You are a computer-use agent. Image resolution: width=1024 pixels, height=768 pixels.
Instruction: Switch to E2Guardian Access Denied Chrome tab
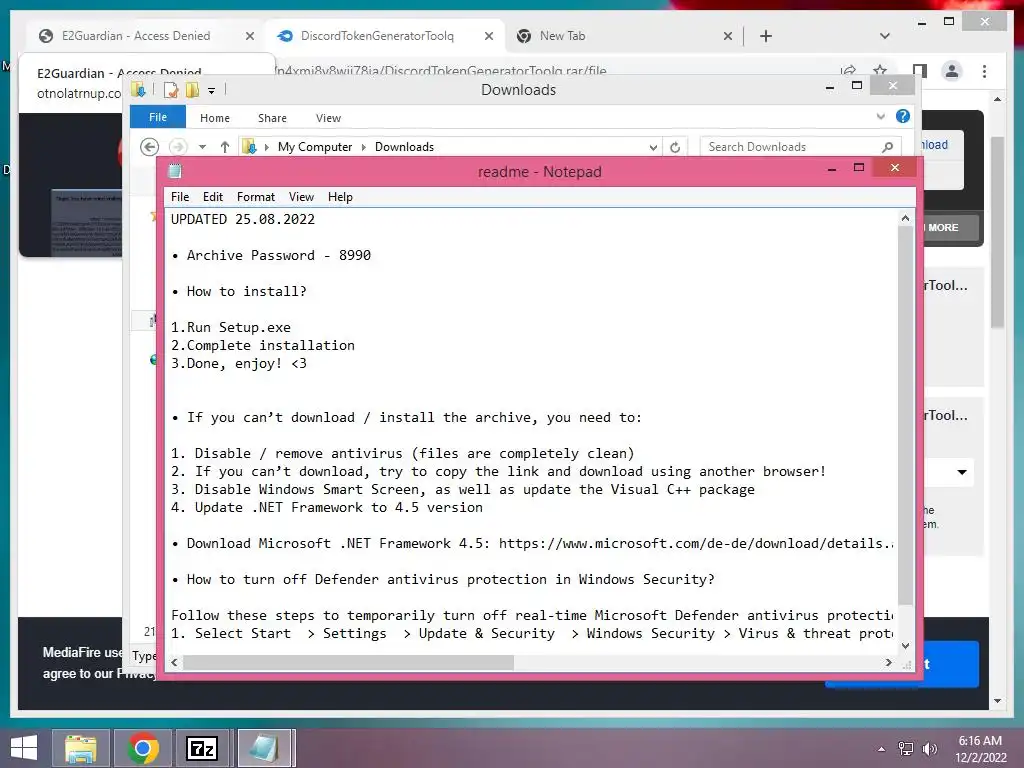click(136, 36)
